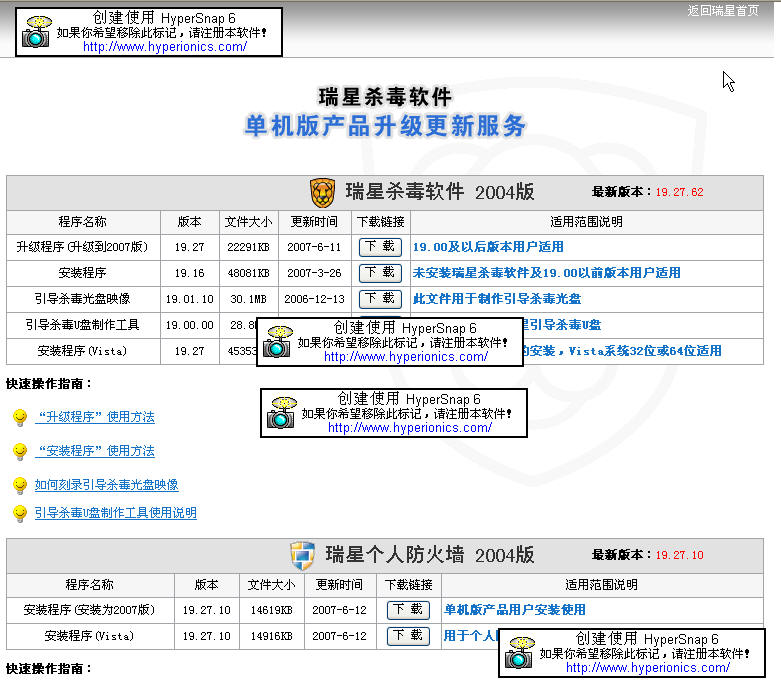Open 如何刻录引导杀毒光盘映像 guide
The image size is (781, 685).
pyautogui.click(x=107, y=485)
